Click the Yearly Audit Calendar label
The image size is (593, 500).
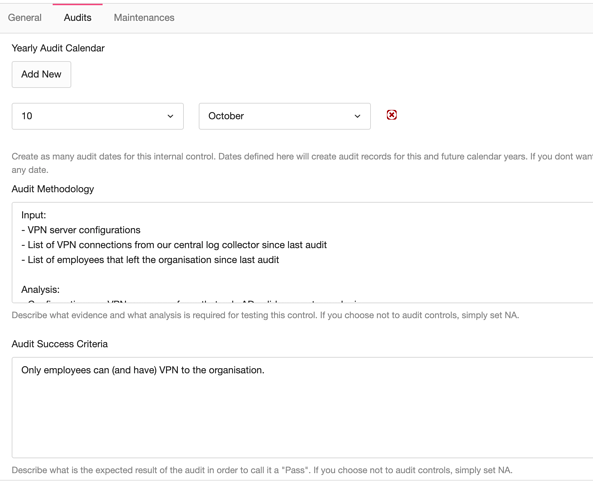58,48
